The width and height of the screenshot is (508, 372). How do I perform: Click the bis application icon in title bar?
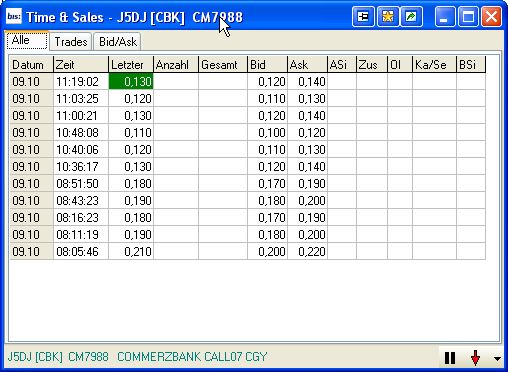tap(14, 16)
